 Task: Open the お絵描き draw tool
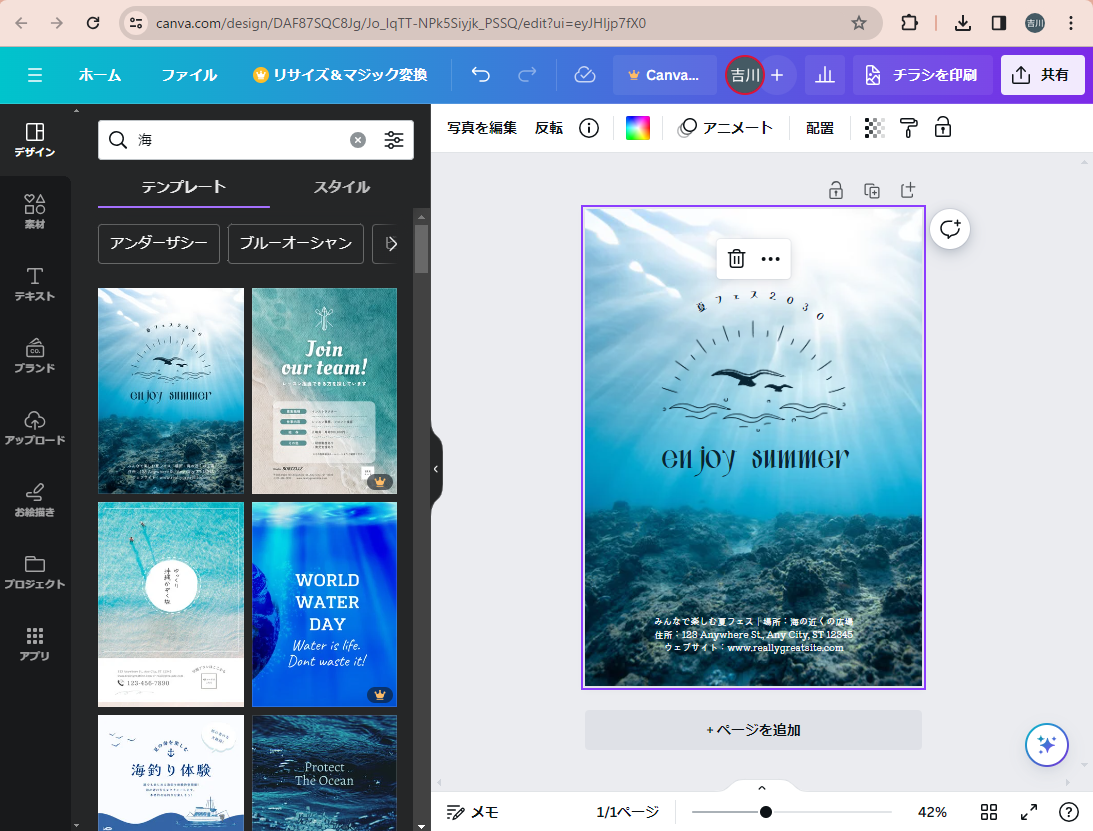pos(35,499)
